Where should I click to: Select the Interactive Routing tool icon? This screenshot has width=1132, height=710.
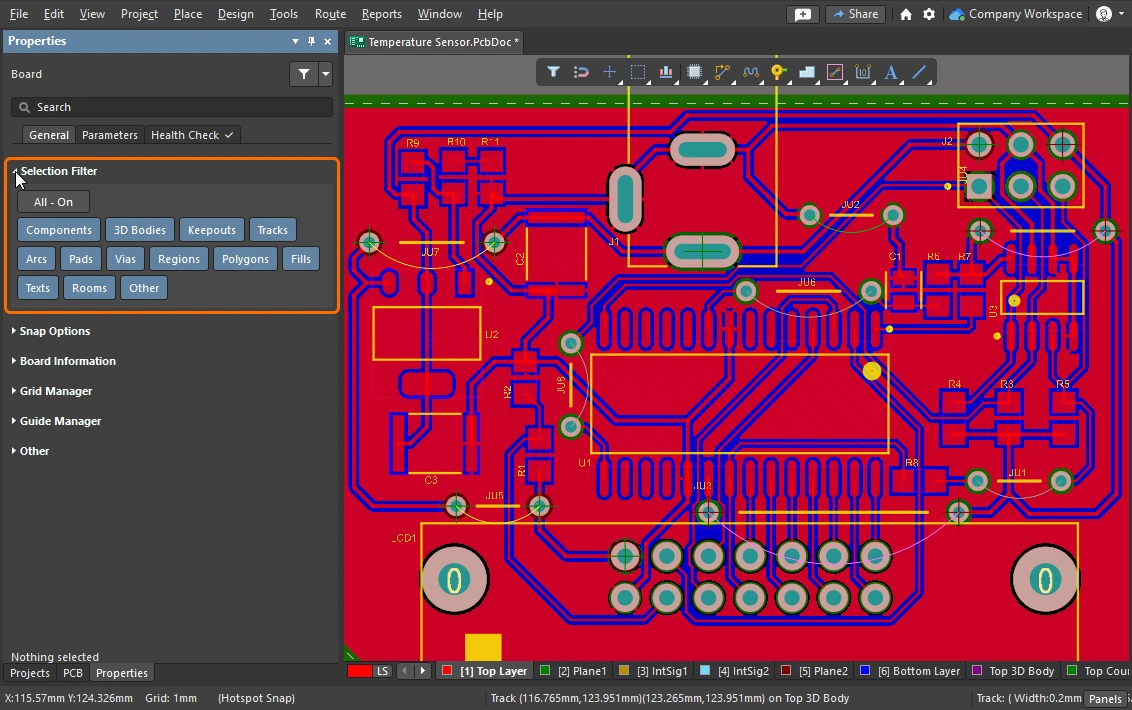(x=723, y=72)
